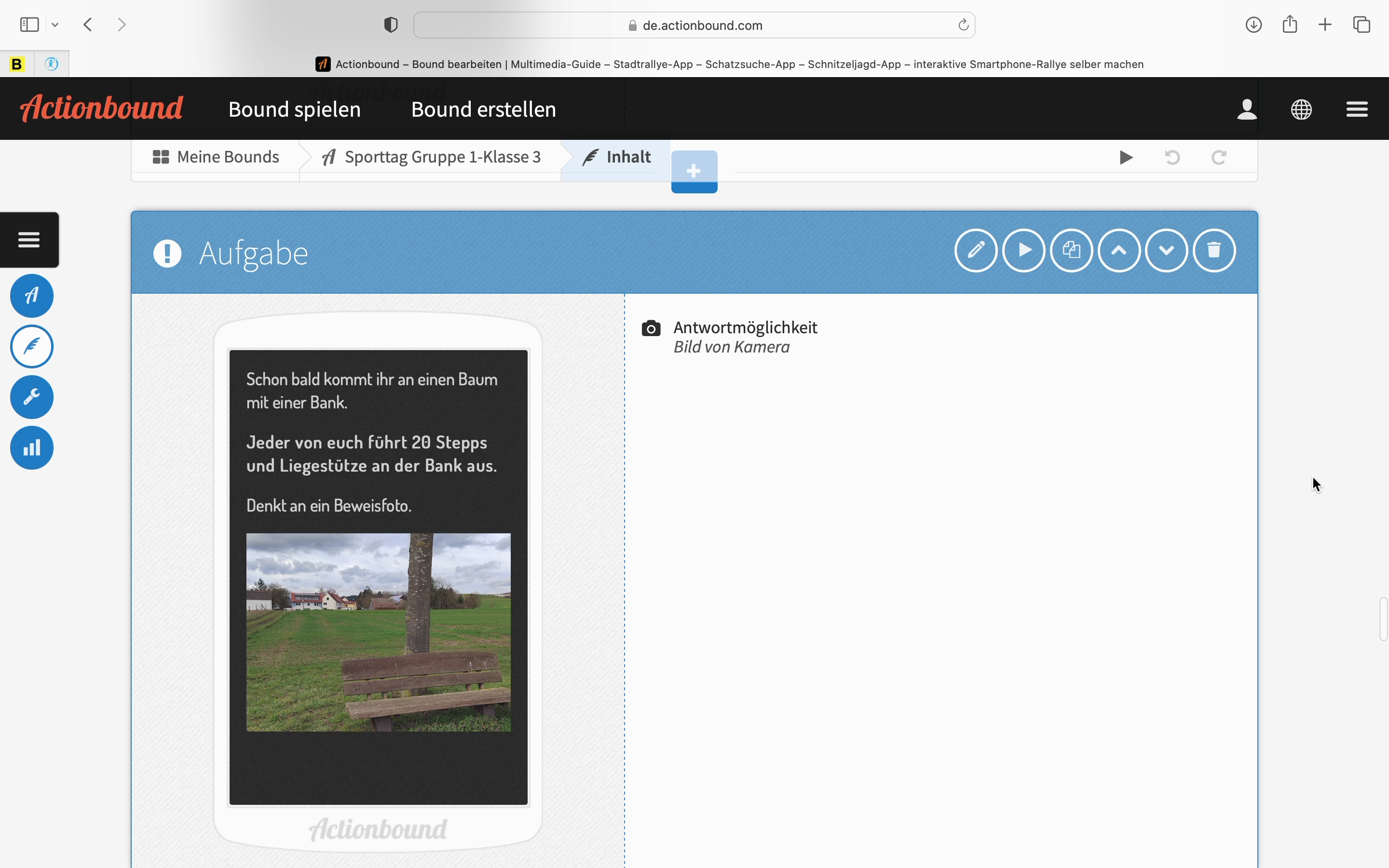1389x868 pixels.
Task: Move the Aufgabe down with the chevron
Action: point(1166,250)
